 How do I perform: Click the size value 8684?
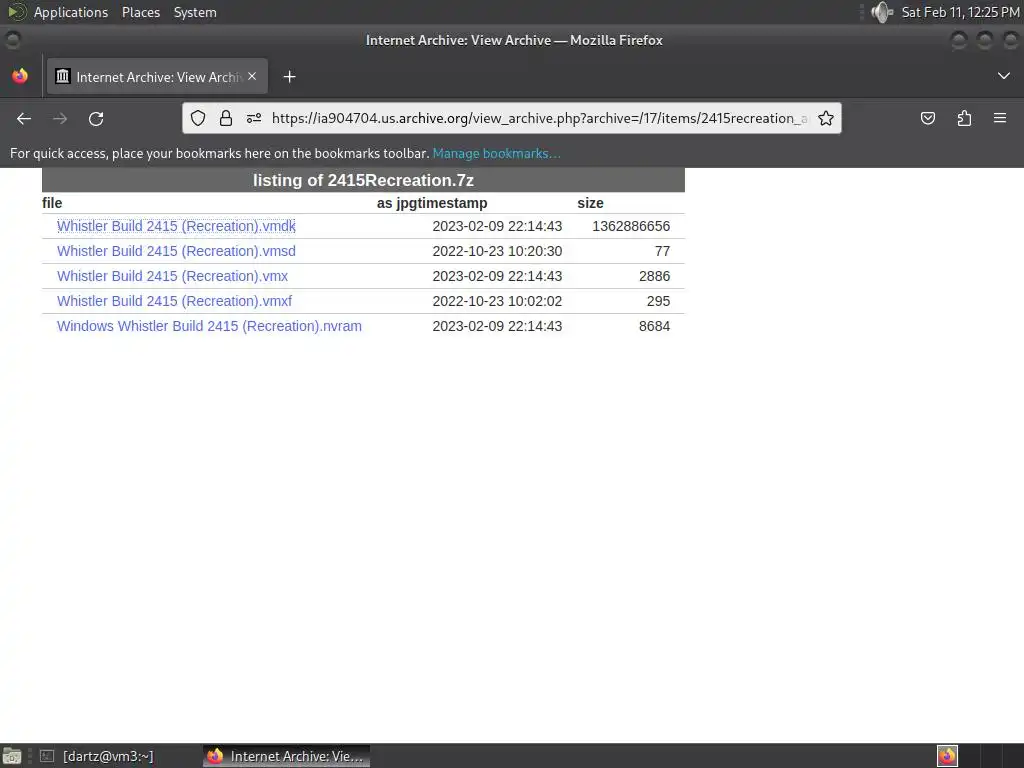654,326
